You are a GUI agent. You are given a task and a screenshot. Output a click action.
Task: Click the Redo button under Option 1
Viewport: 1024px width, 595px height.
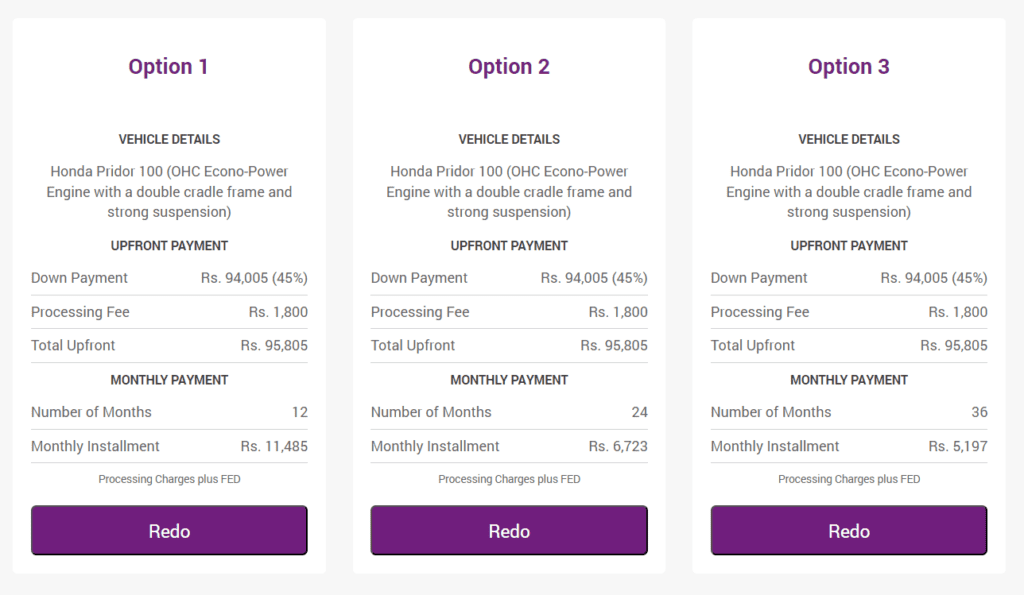coord(169,530)
